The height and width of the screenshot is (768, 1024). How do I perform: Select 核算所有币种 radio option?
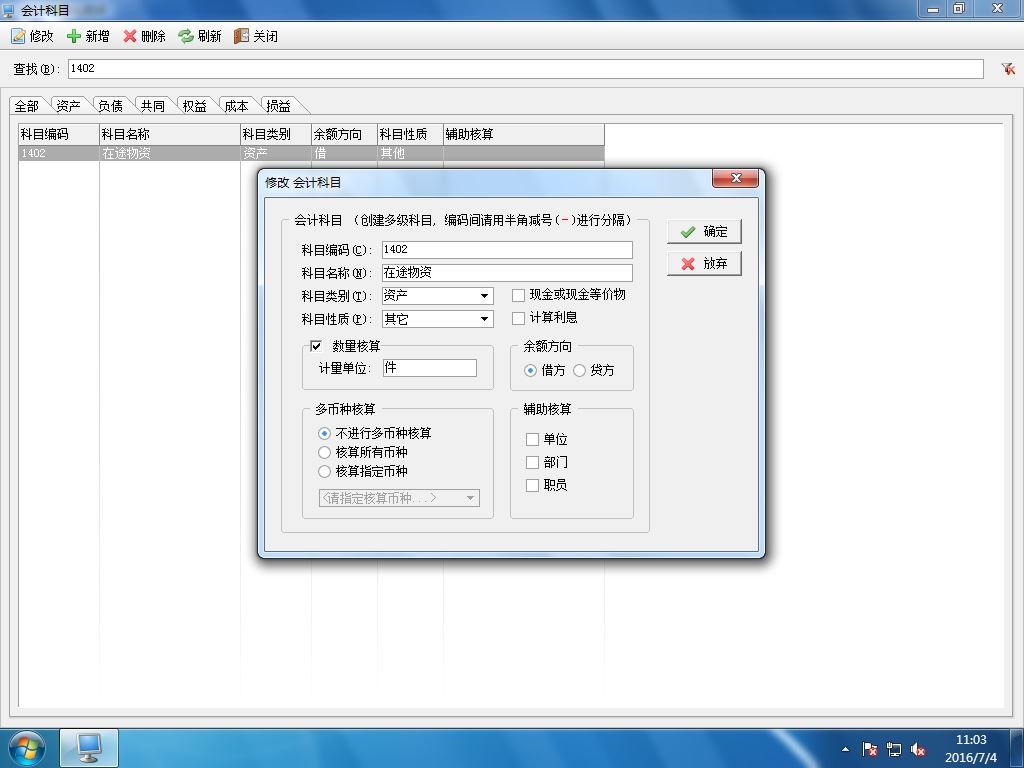[x=324, y=452]
